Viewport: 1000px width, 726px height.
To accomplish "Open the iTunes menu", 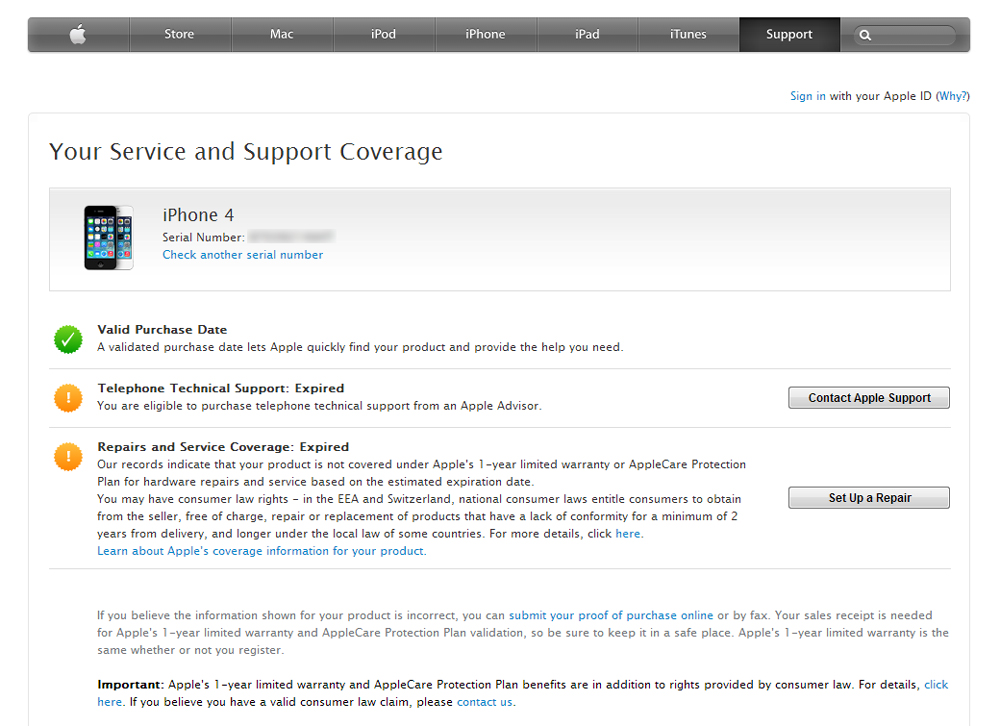I will (x=688, y=34).
